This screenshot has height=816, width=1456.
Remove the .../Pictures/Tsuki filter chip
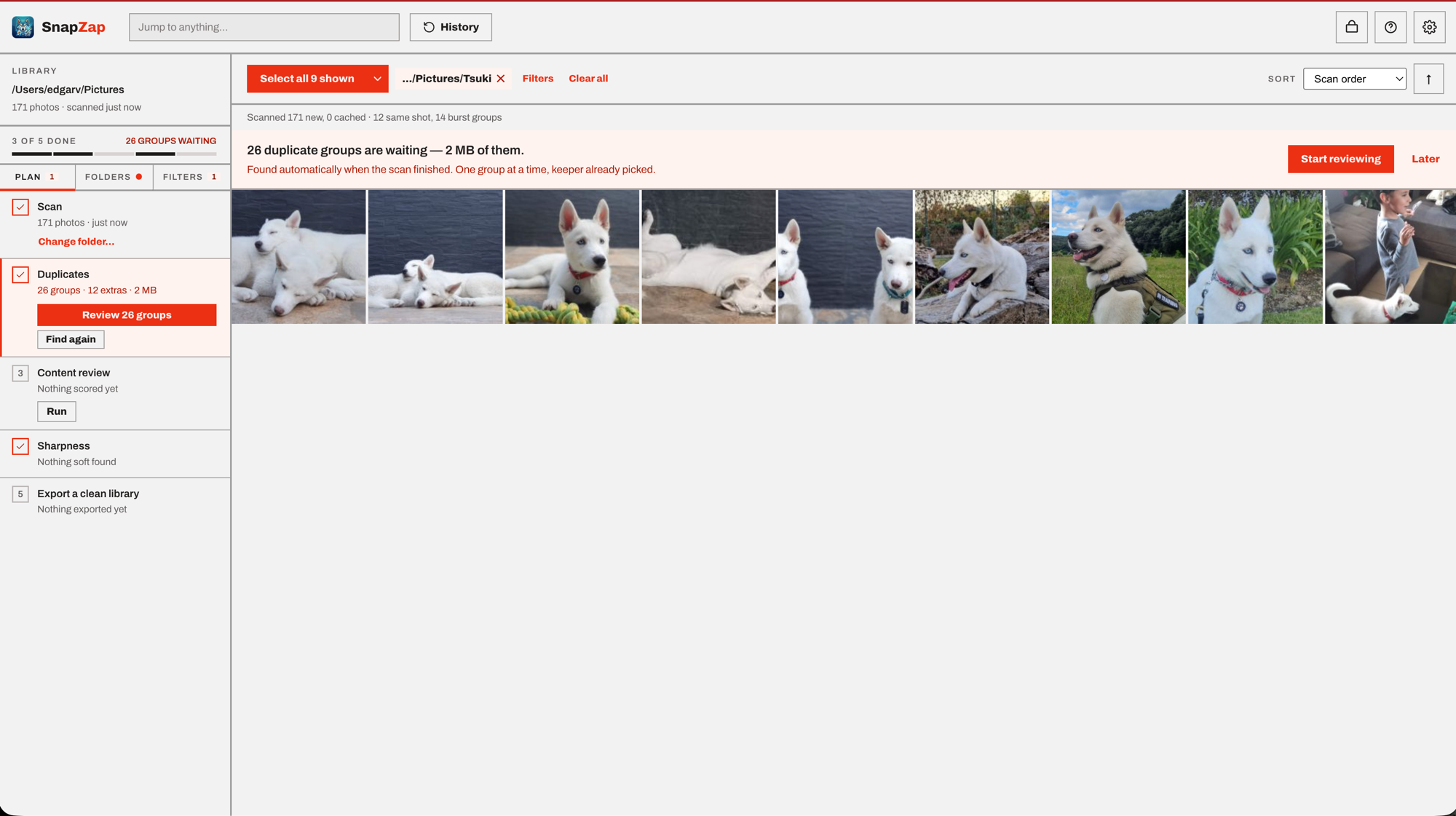click(501, 79)
